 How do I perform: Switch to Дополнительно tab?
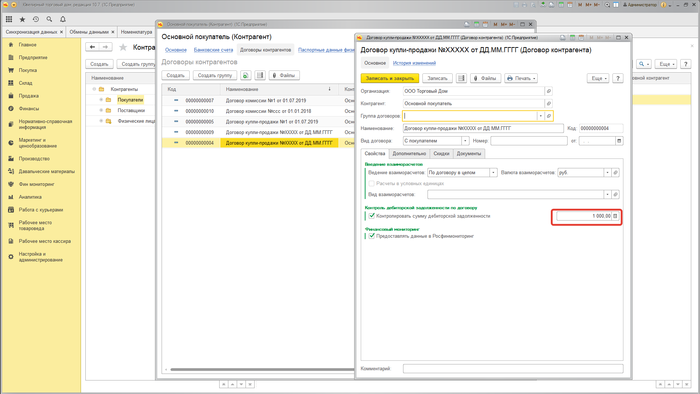[409, 153]
